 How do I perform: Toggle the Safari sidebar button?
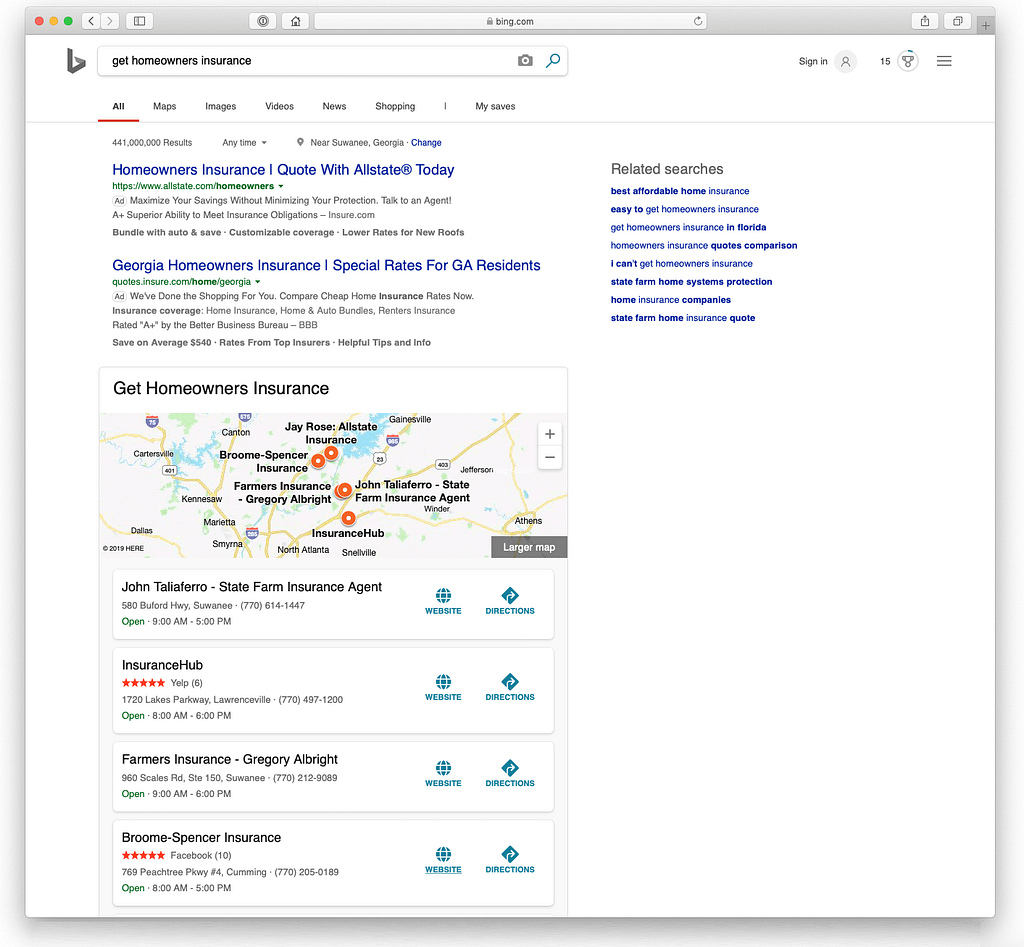[x=139, y=21]
